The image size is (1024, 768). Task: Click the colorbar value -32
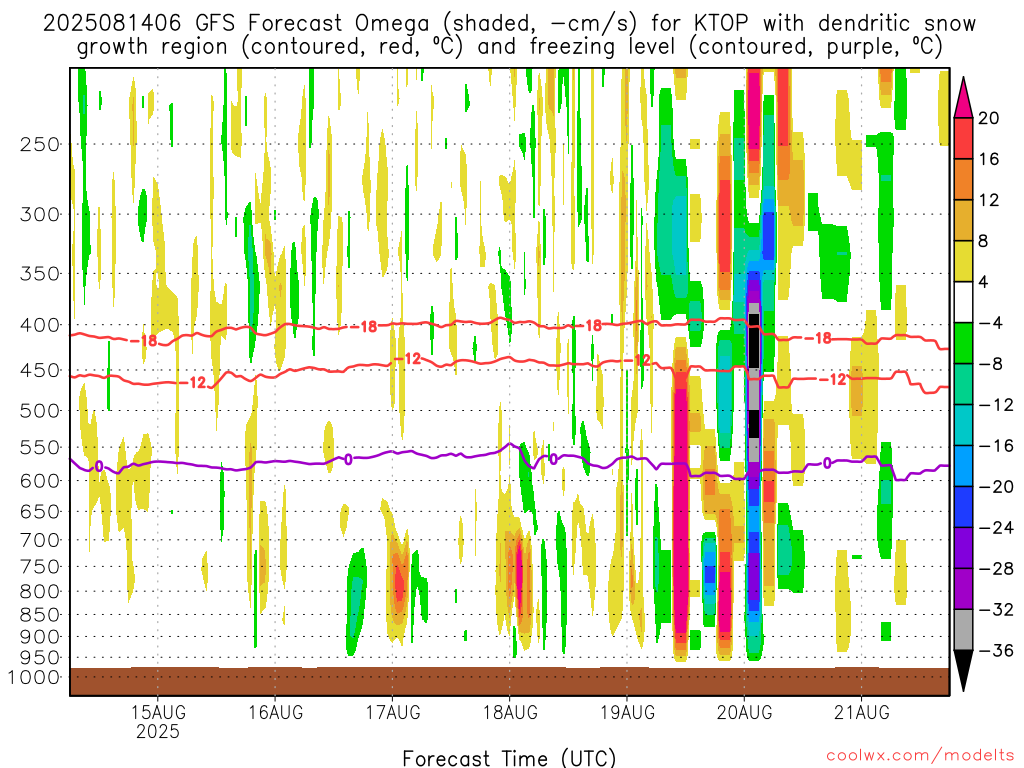[996, 609]
